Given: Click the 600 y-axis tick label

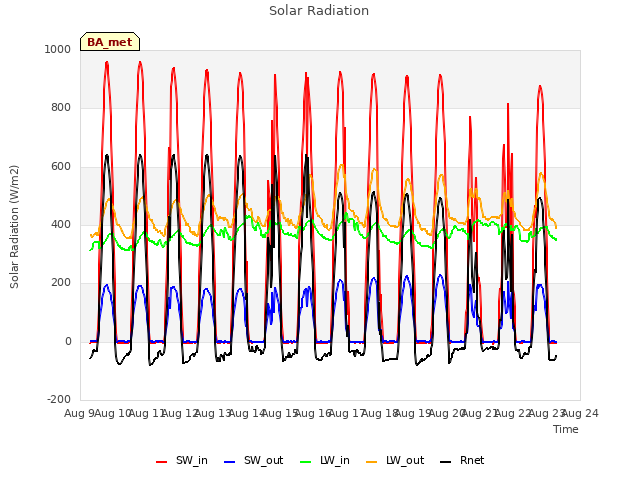Looking at the screenshot, I should [x=61, y=167].
